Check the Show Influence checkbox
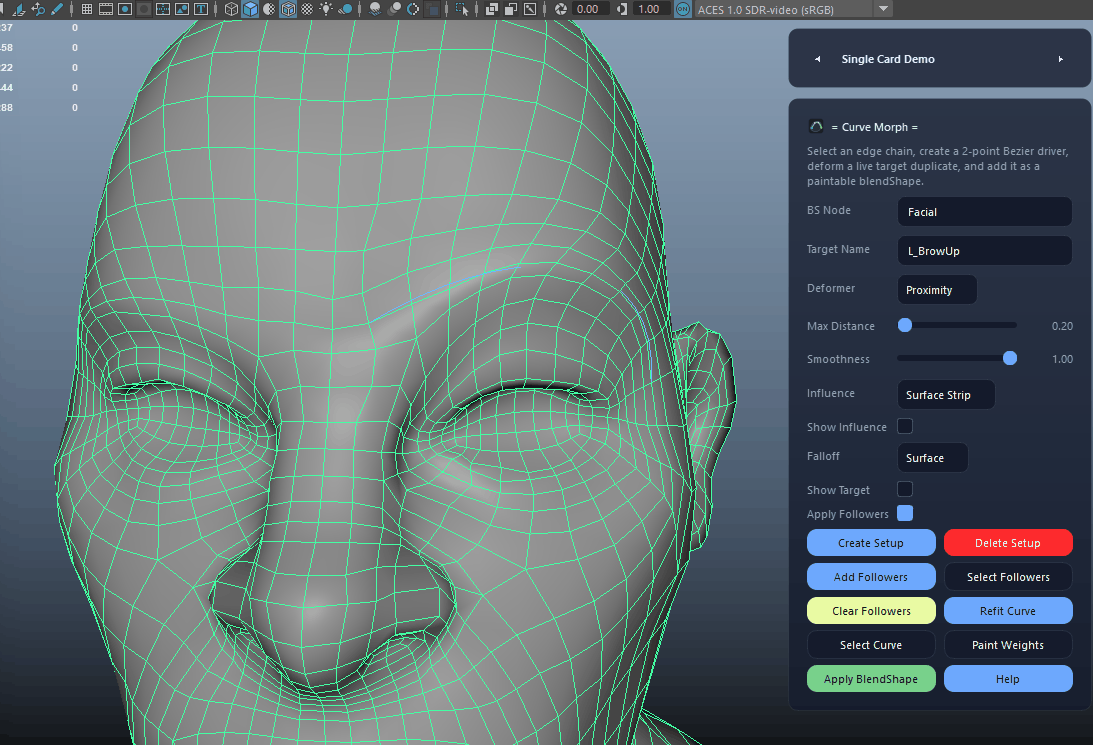This screenshot has width=1093, height=745. click(x=905, y=426)
